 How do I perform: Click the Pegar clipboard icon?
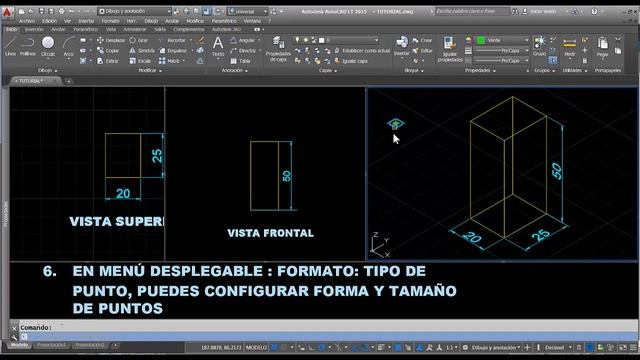tap(602, 47)
